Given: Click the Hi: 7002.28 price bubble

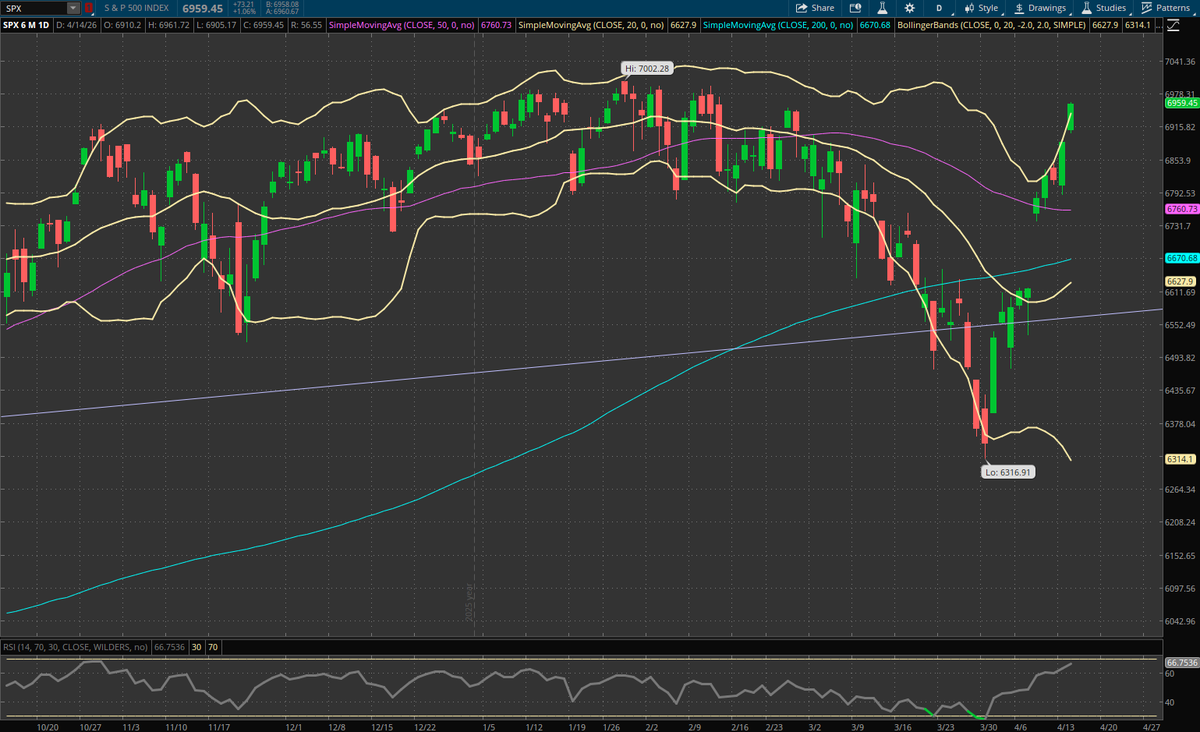Looking at the screenshot, I should pyautogui.click(x=647, y=68).
